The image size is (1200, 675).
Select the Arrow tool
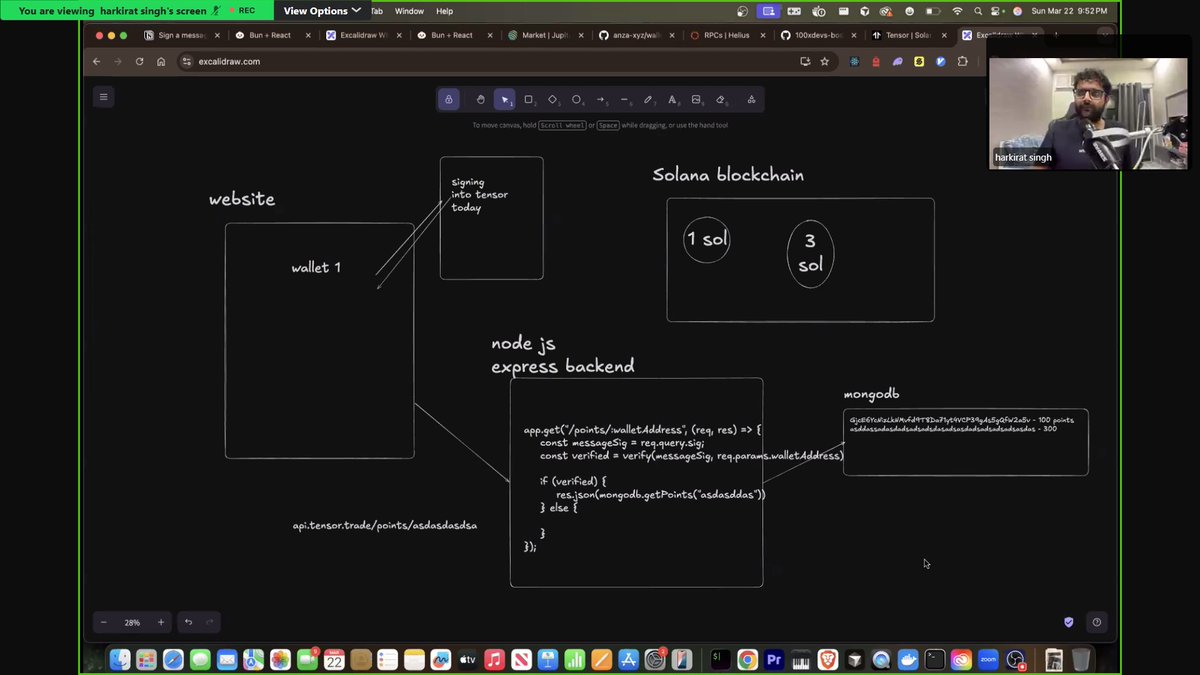600,99
